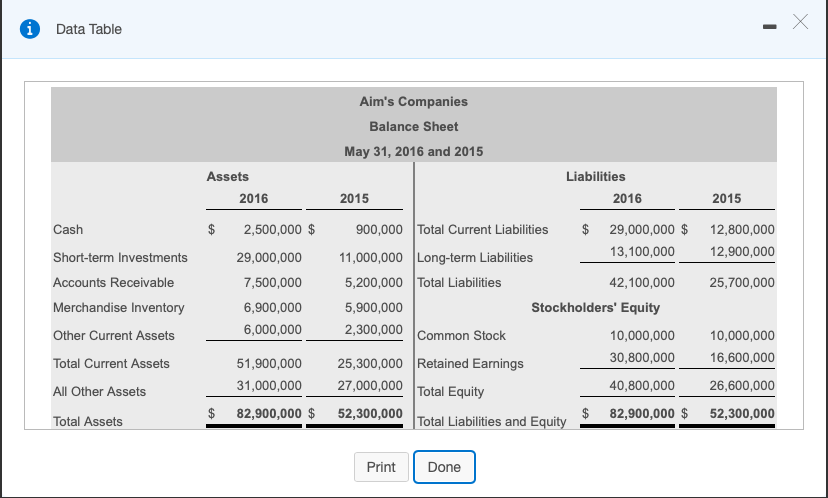
Task: Click the Stockholders' Equity heading
Action: pos(596,307)
